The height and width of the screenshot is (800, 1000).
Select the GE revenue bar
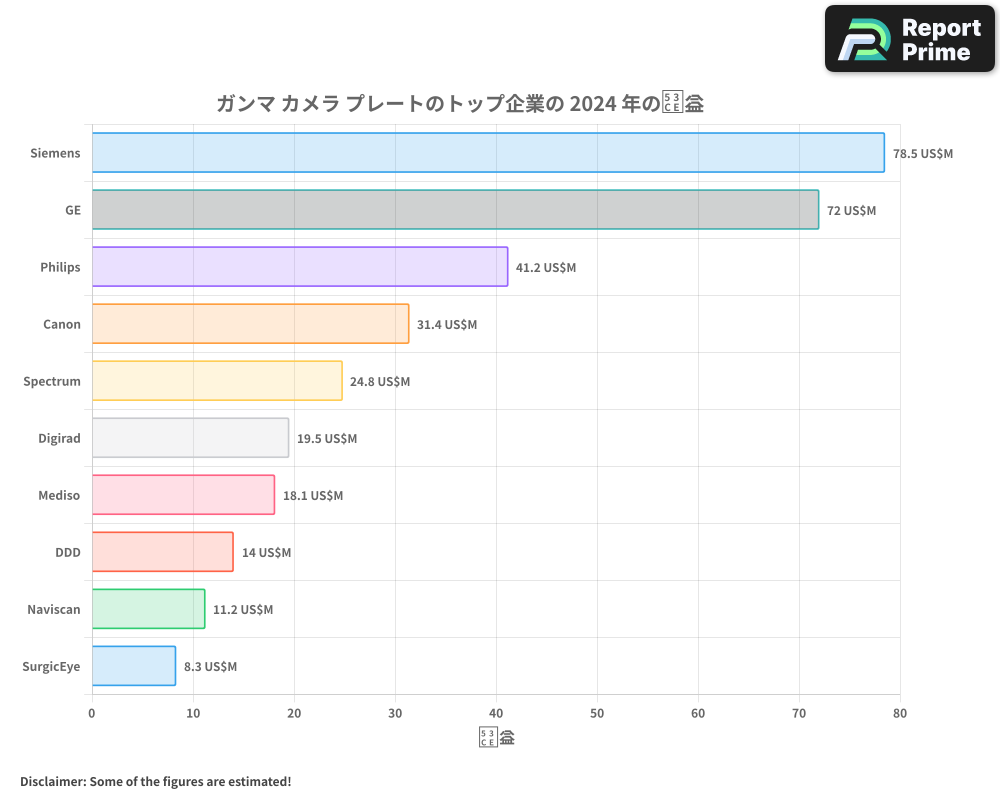click(455, 210)
